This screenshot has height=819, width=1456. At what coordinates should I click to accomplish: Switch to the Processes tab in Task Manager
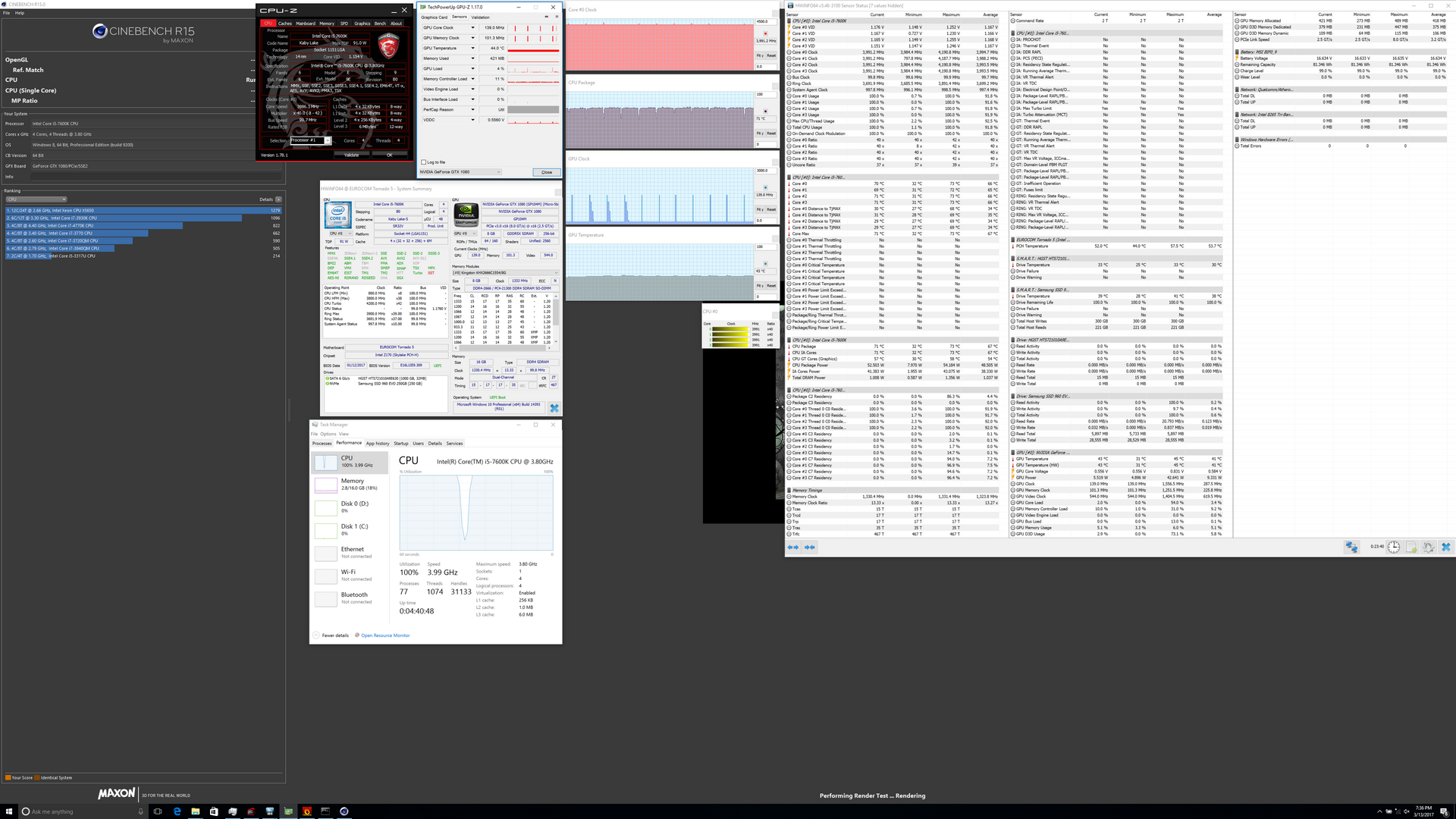click(322, 444)
